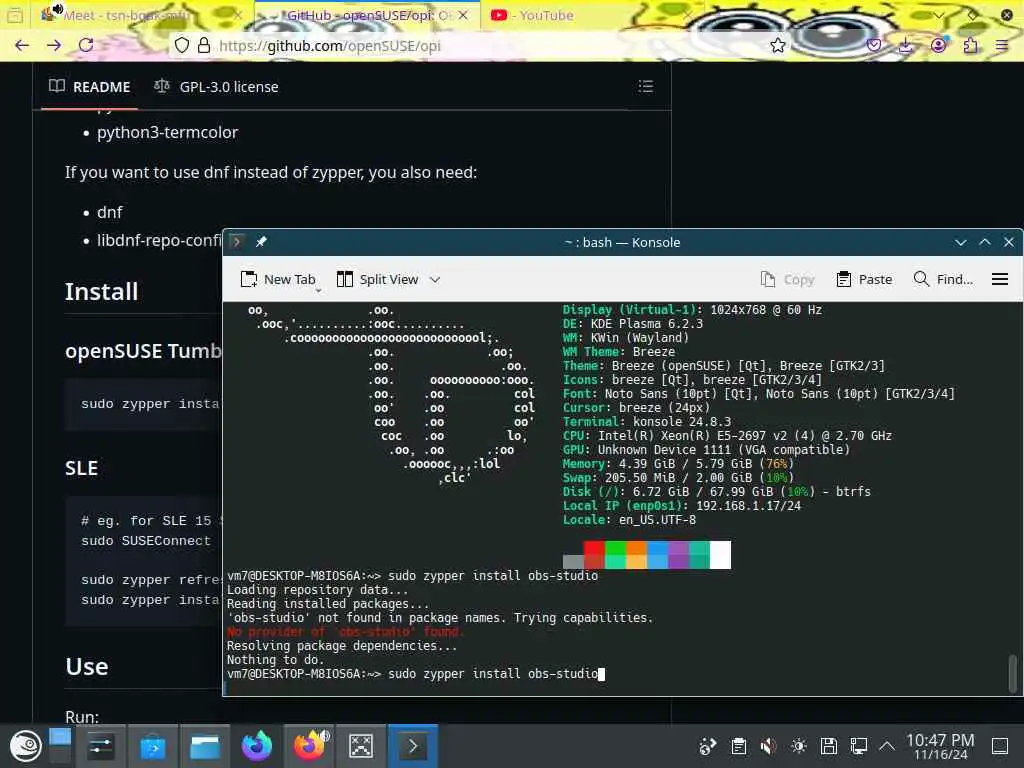Open the Firefox hamburger application menu

1002,45
